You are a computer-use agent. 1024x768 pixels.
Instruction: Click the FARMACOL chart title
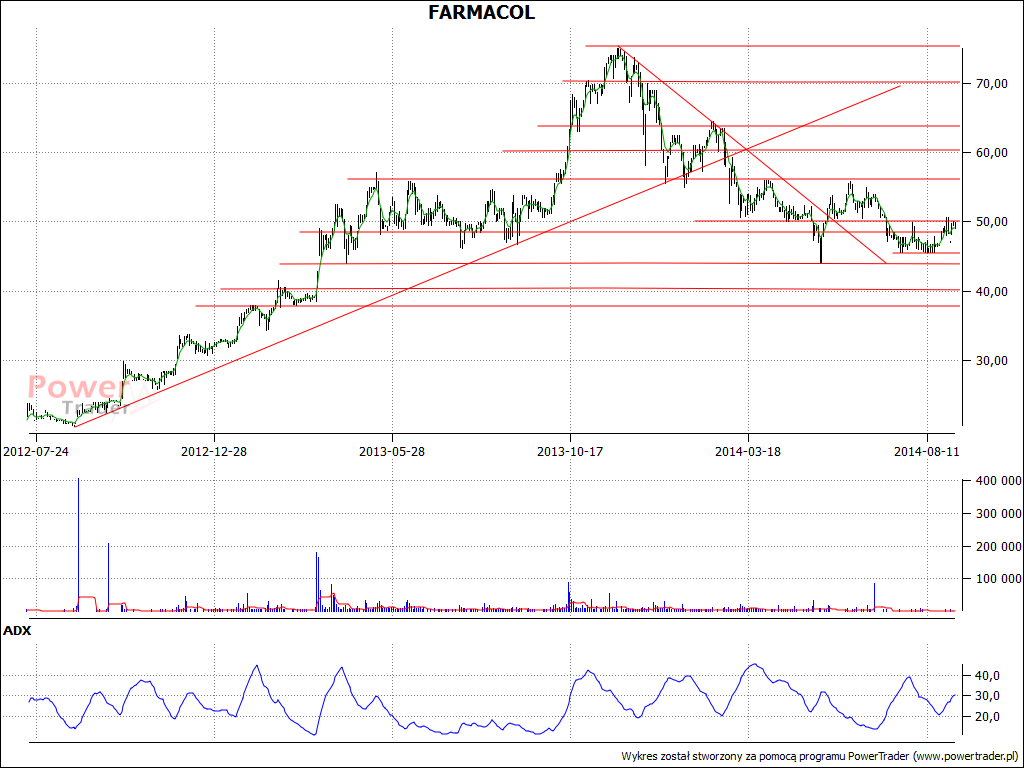click(x=481, y=12)
